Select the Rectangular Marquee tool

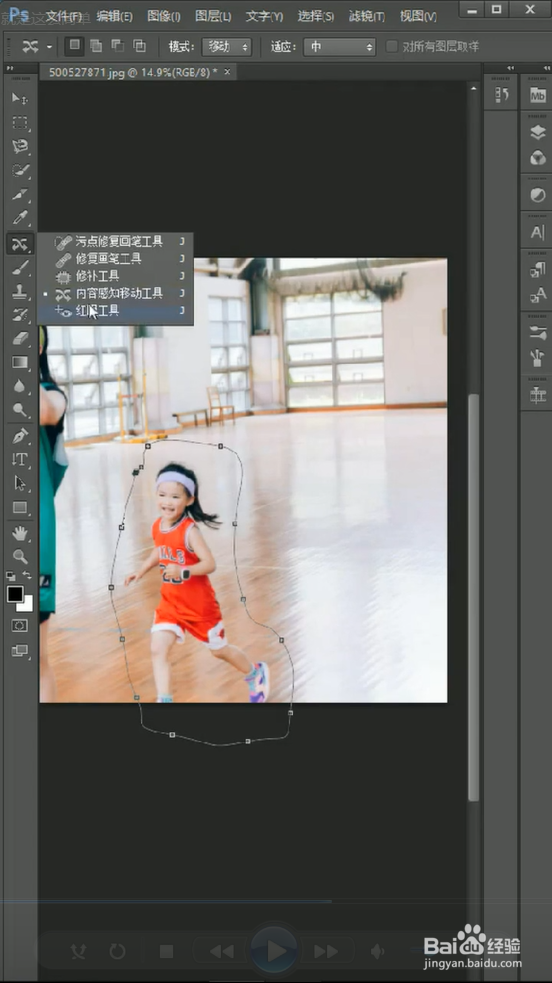(x=20, y=122)
